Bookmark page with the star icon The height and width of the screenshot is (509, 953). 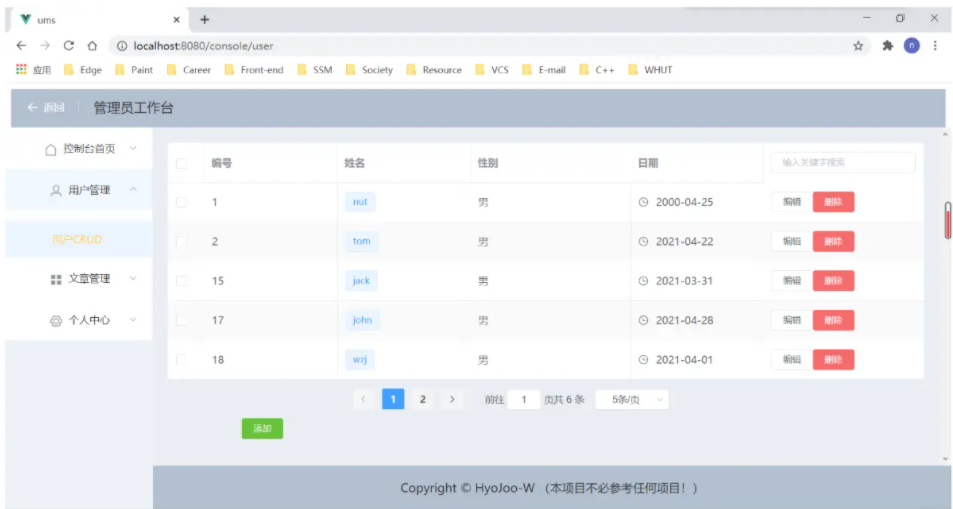858,46
